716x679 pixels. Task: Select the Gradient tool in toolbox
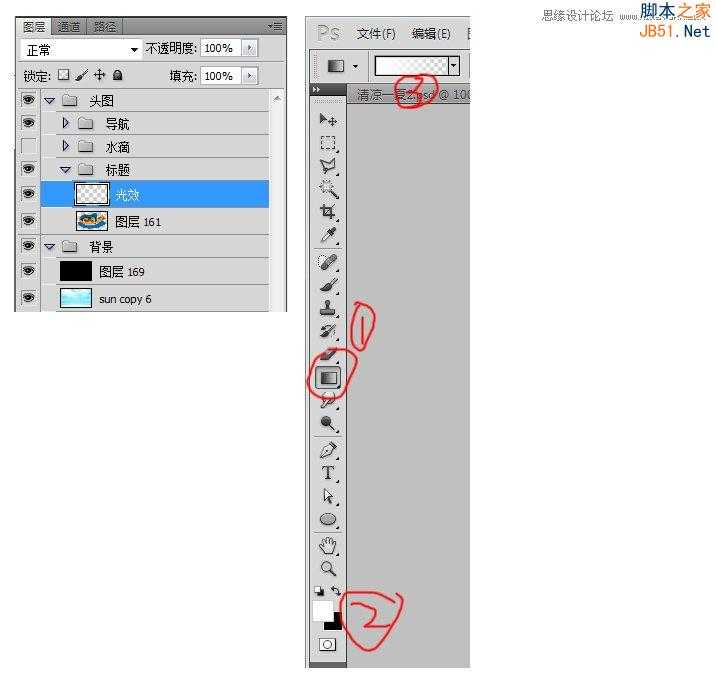click(328, 378)
